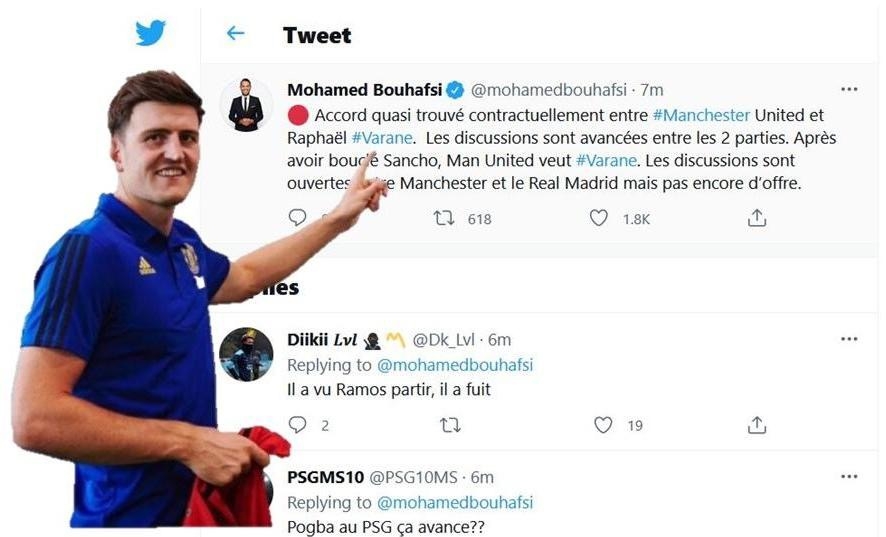Open reply icon on Diikii Lvl's tweet
886x537 pixels.
tap(297, 425)
